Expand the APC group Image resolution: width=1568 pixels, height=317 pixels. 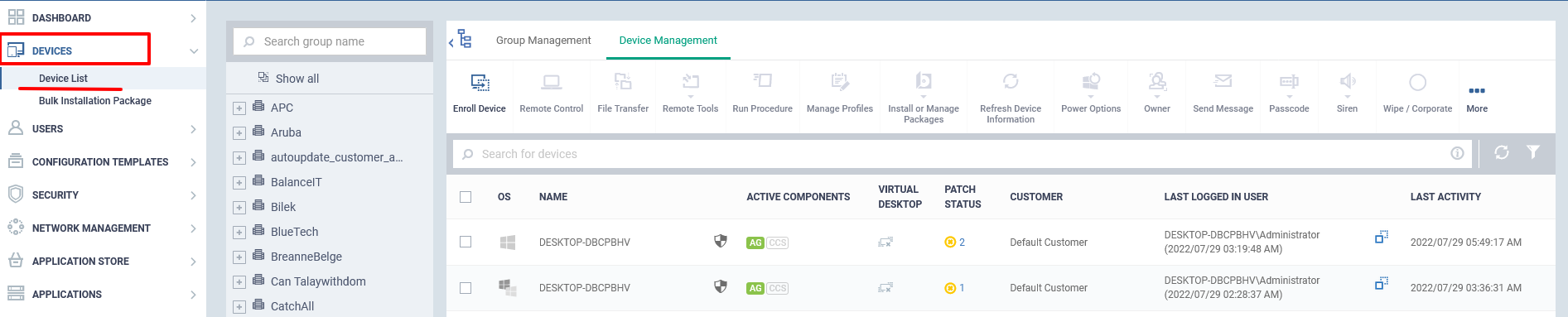pos(239,108)
